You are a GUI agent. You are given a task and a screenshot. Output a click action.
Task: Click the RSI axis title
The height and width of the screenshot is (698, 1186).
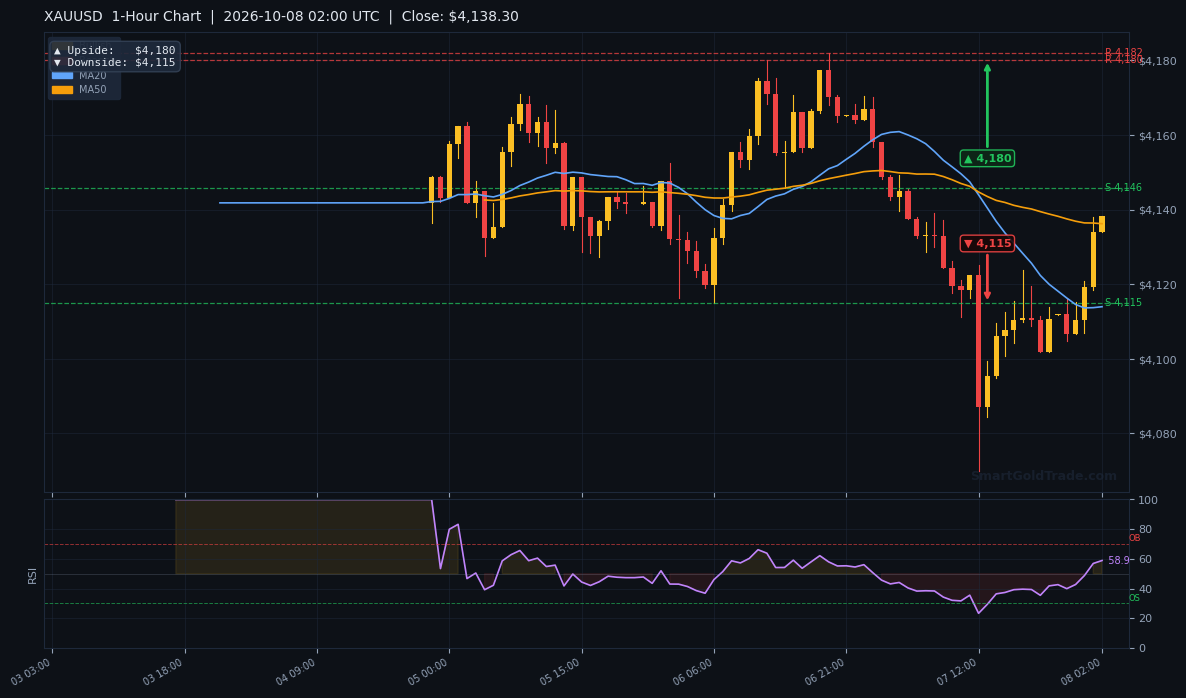(32, 575)
